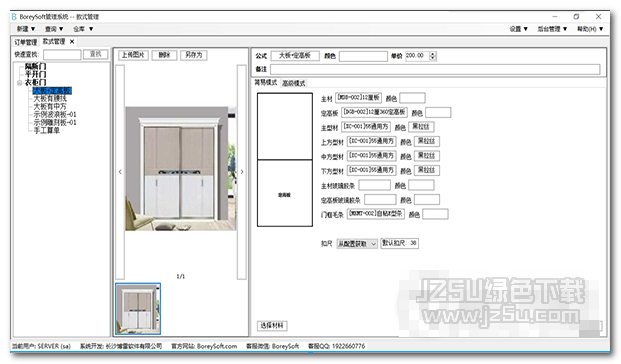Click the 定高板 [DGB-002]12厘360定高板 field
Image resolution: width=621 pixels, height=364 pixels.
point(374,112)
